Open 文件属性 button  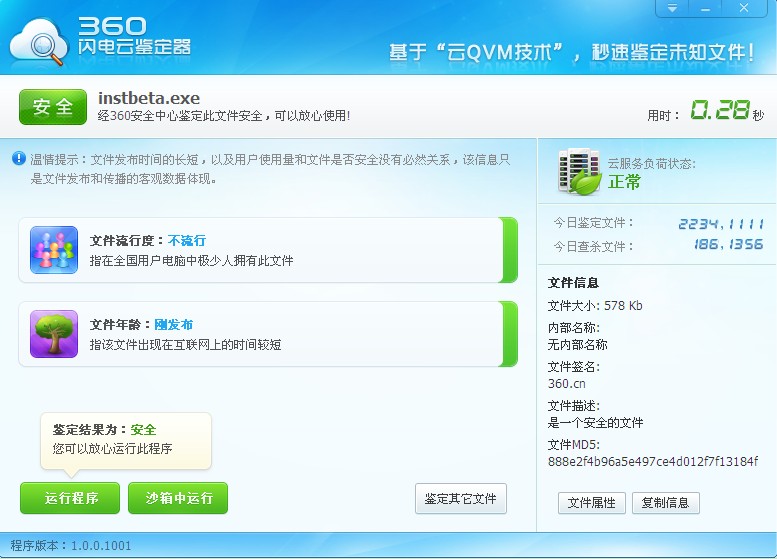click(x=592, y=503)
